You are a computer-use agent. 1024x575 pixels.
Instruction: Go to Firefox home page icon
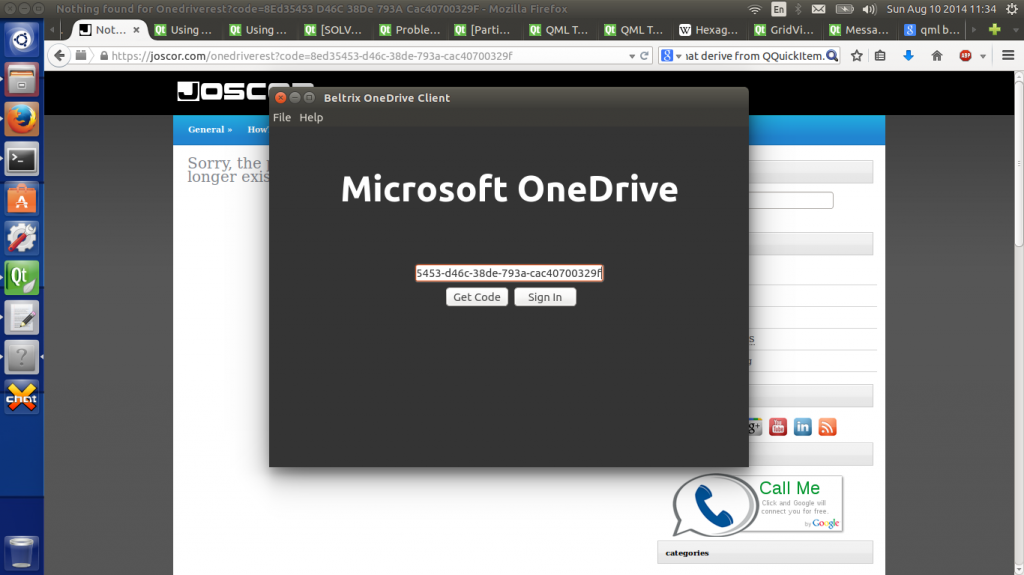937,56
